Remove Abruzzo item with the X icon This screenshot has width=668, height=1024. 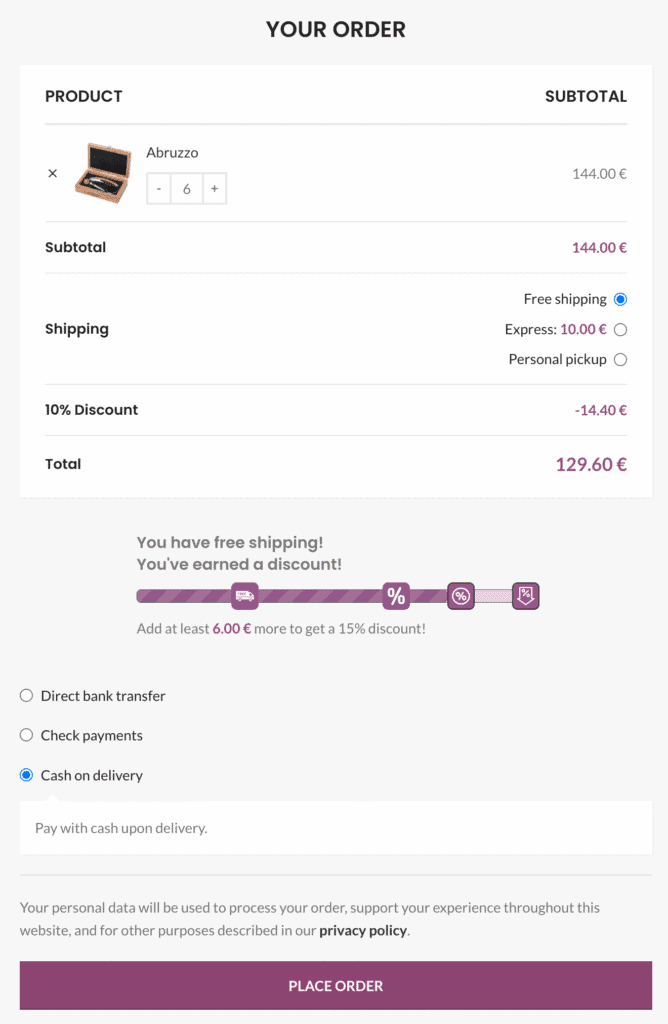coord(53,173)
